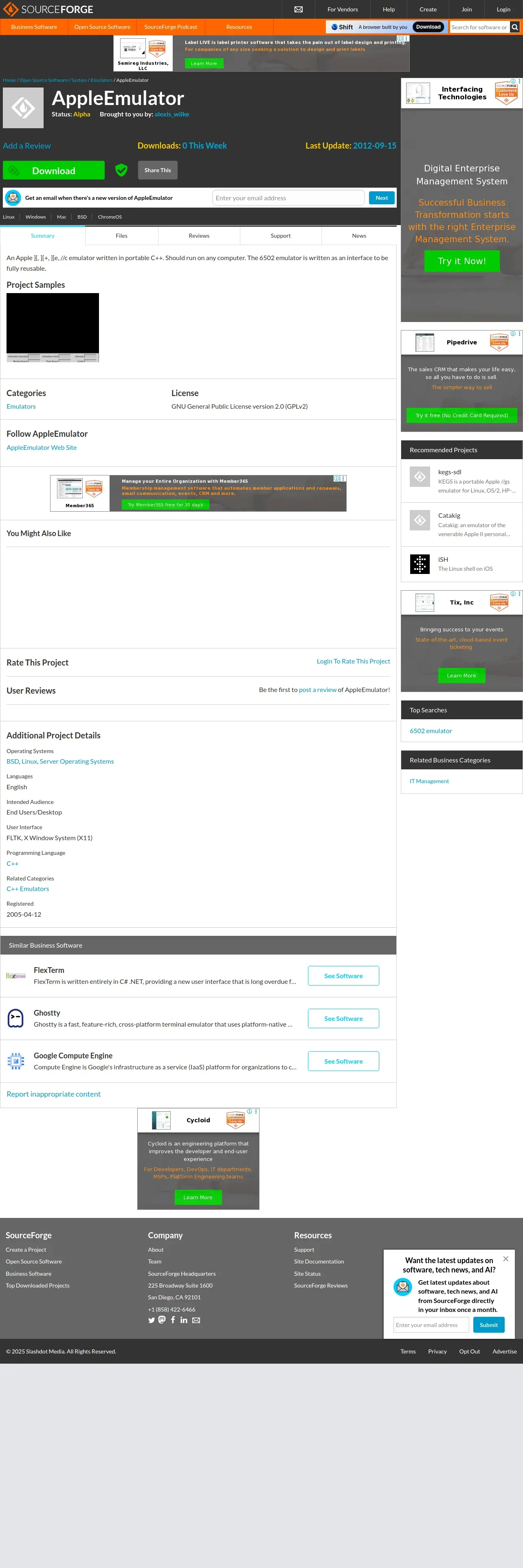Close the newsletter popup

(505, 1259)
